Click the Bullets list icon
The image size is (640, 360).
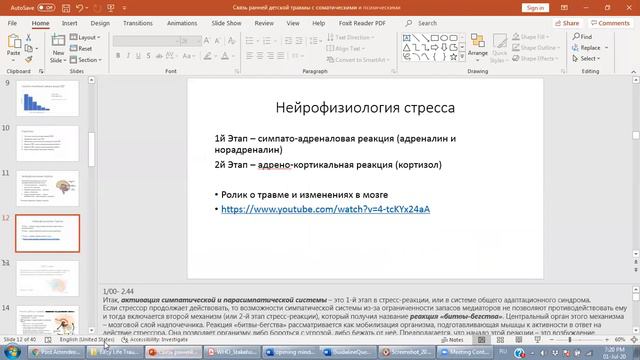click(249, 41)
